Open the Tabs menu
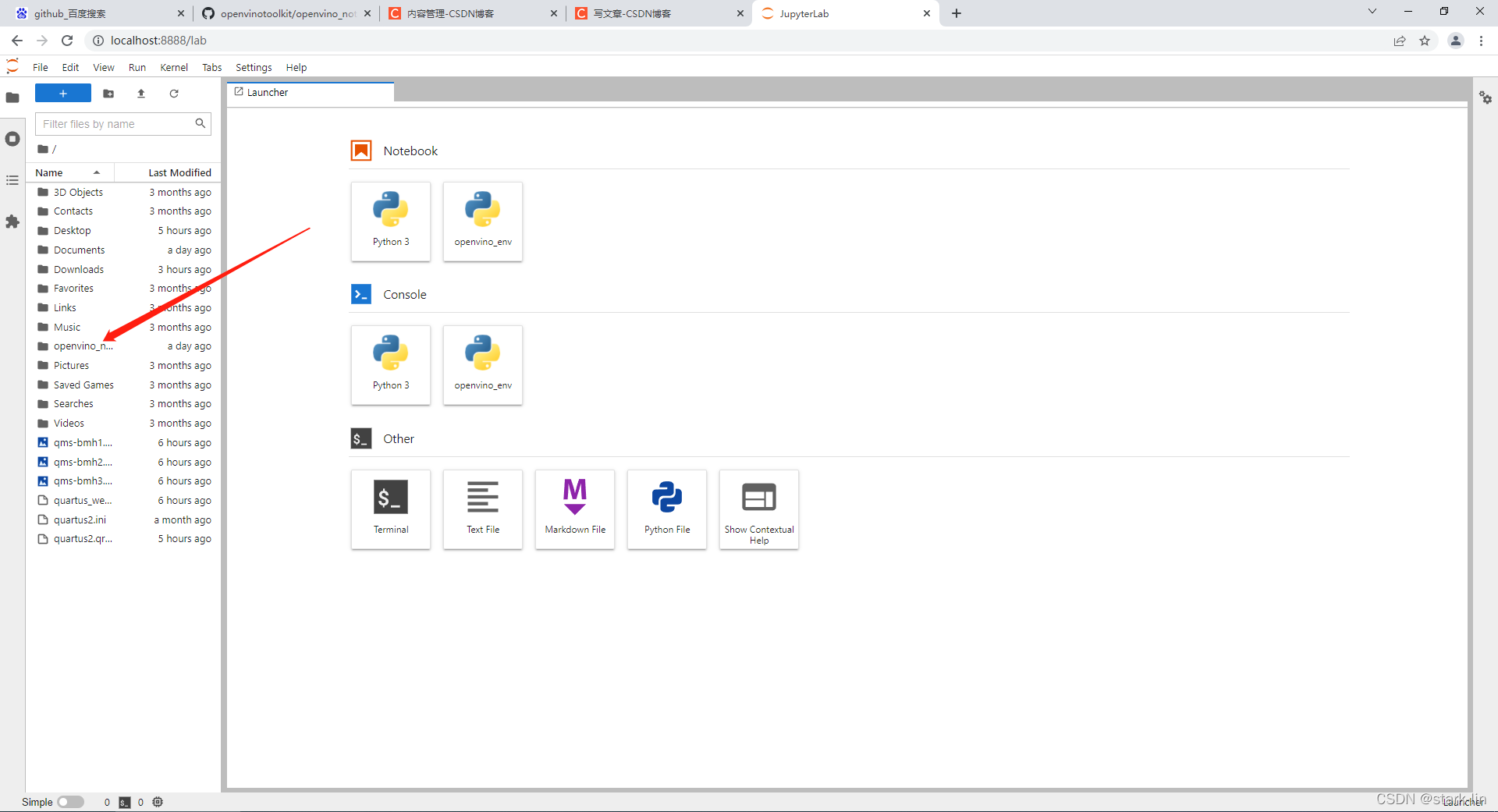1498x812 pixels. click(212, 67)
